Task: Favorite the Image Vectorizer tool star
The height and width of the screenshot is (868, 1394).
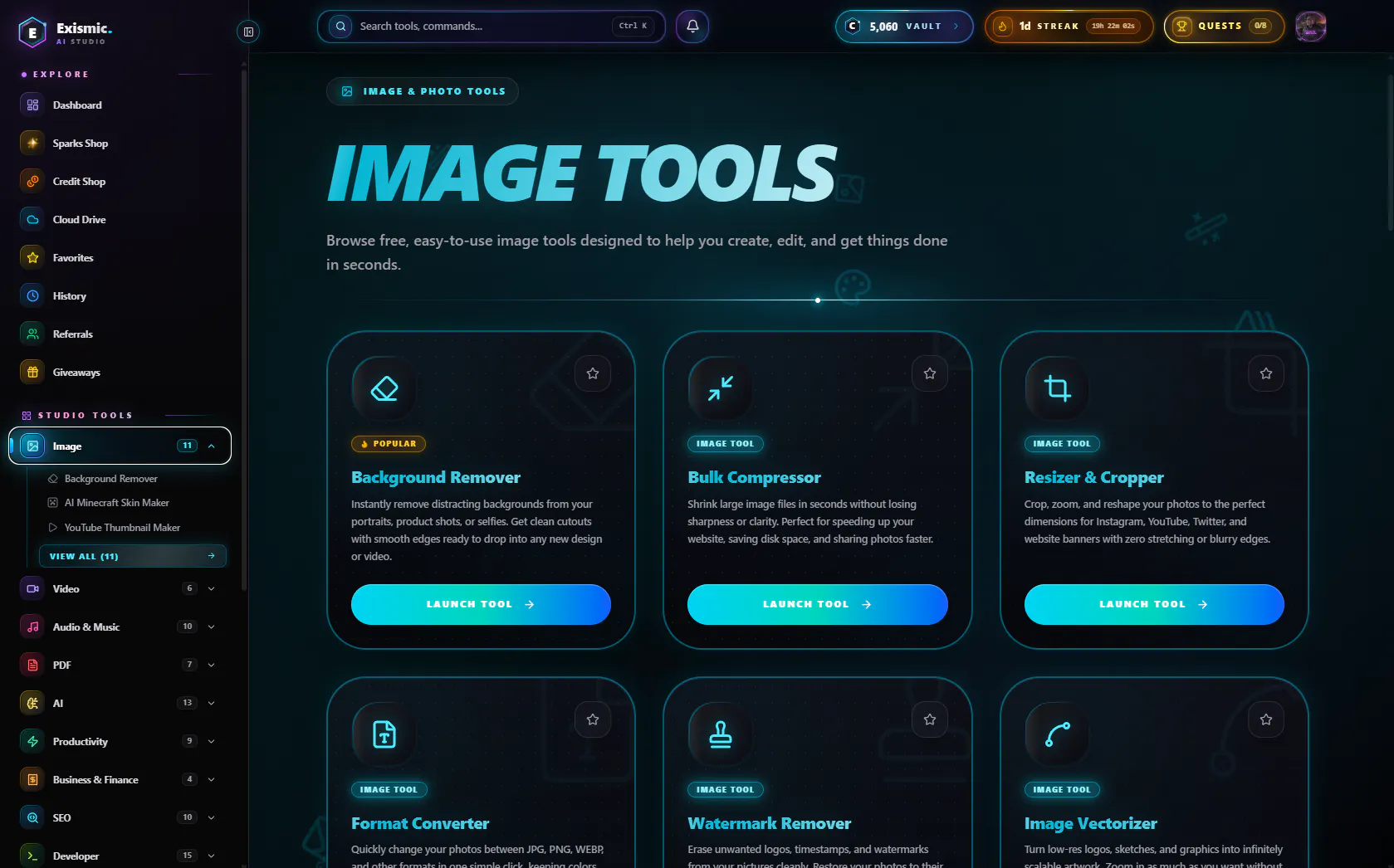Action: (1266, 719)
